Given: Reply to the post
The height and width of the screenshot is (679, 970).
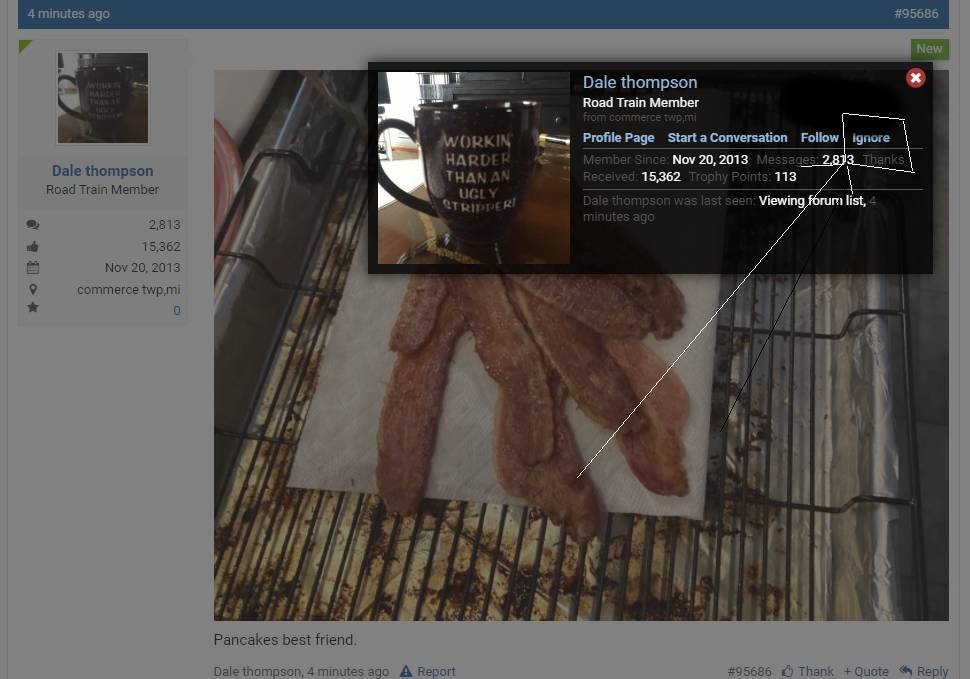Looking at the screenshot, I should (x=924, y=671).
